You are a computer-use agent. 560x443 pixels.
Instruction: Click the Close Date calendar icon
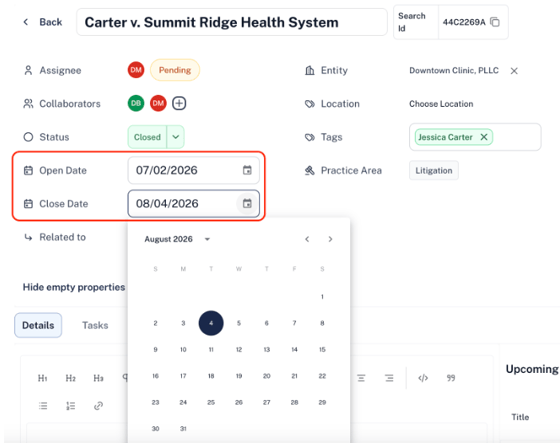point(247,204)
